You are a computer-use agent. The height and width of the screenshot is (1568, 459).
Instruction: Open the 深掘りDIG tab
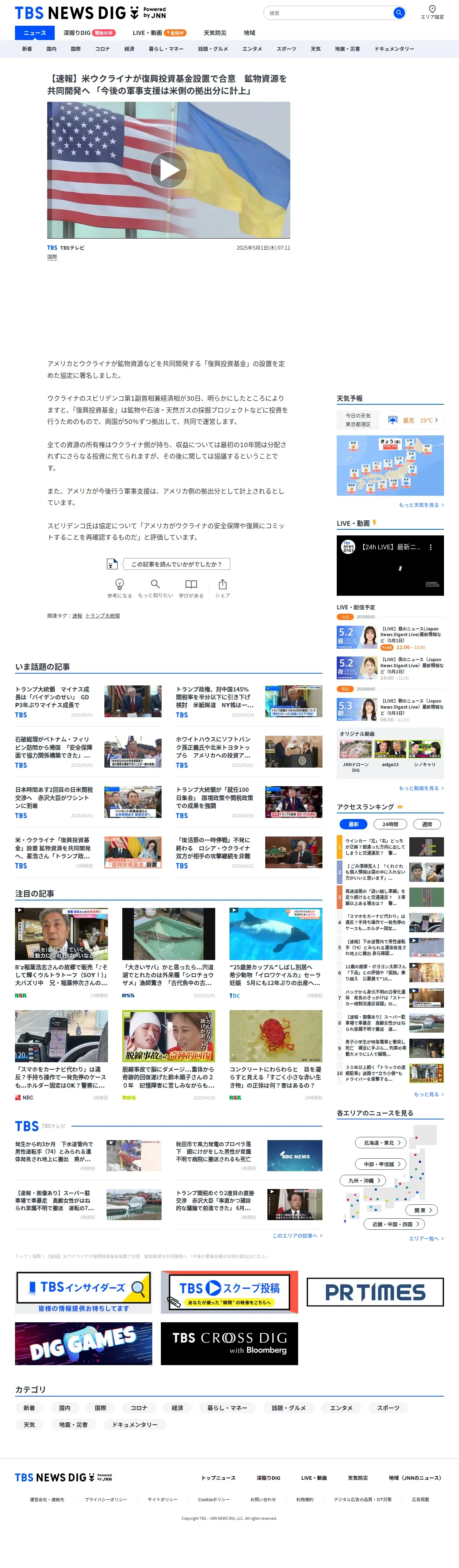coord(89,33)
